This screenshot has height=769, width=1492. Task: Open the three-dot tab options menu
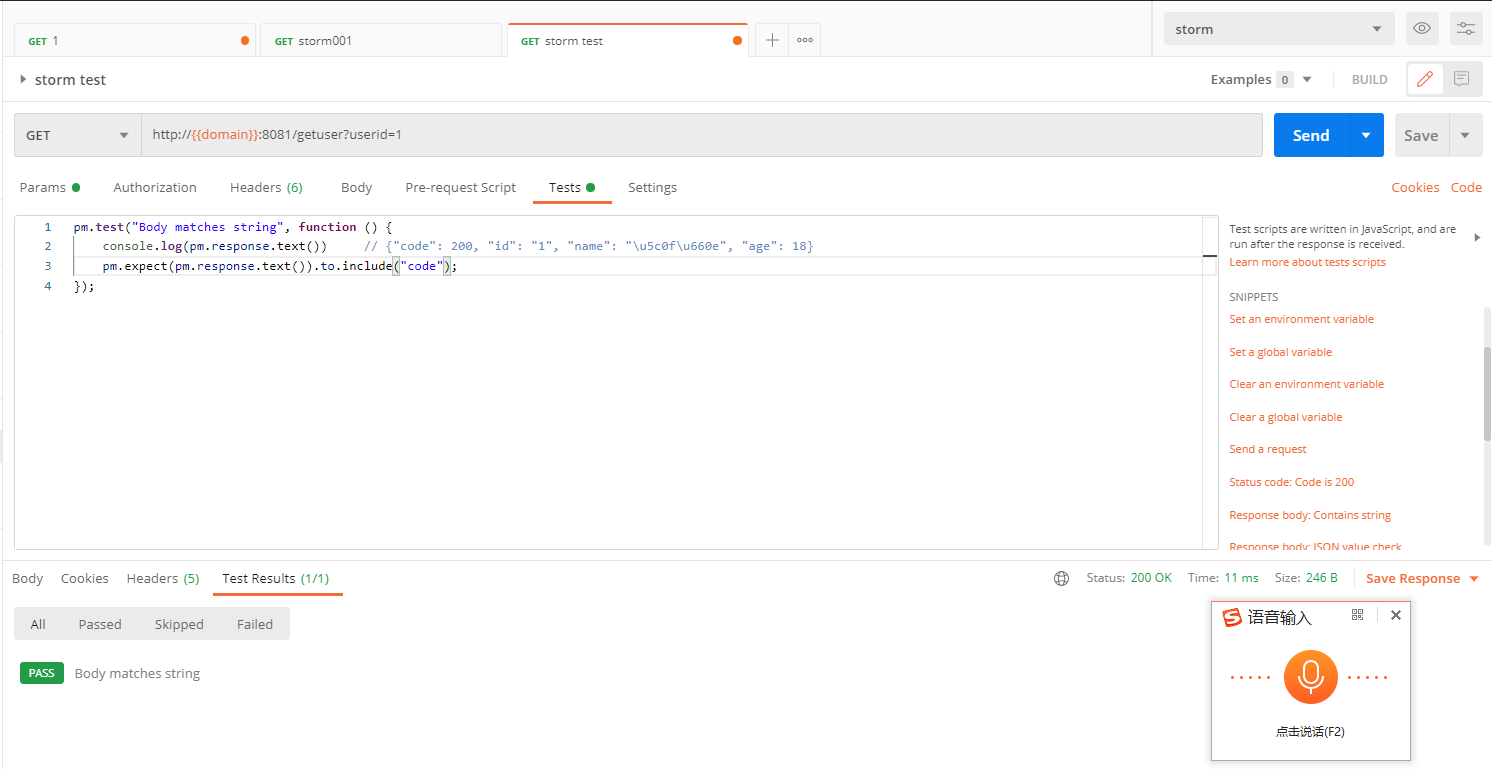[804, 40]
